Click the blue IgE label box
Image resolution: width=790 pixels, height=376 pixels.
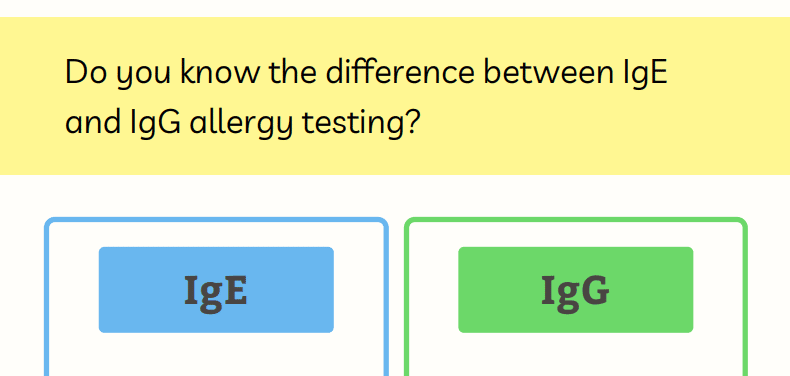[x=216, y=290]
